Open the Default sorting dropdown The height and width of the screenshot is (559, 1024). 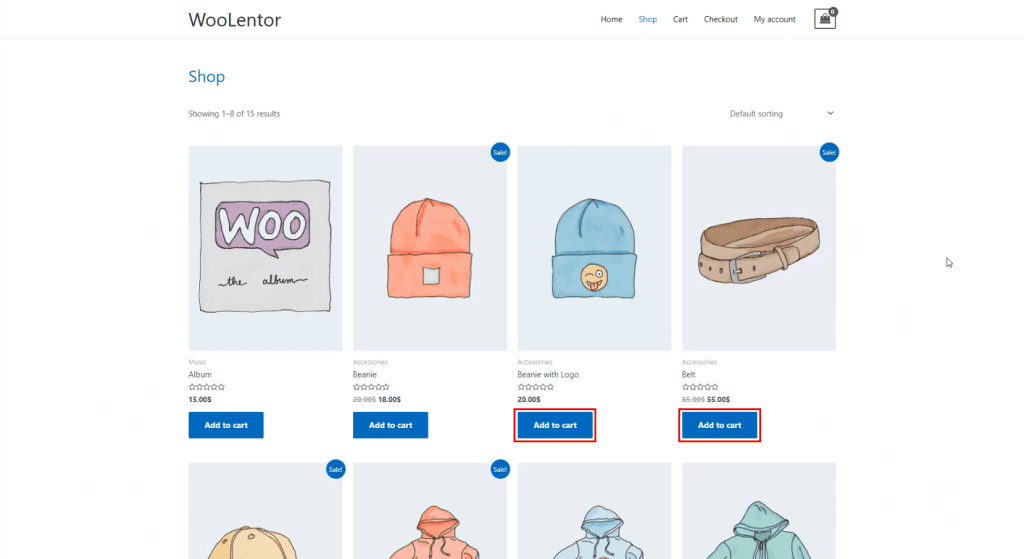(782, 114)
